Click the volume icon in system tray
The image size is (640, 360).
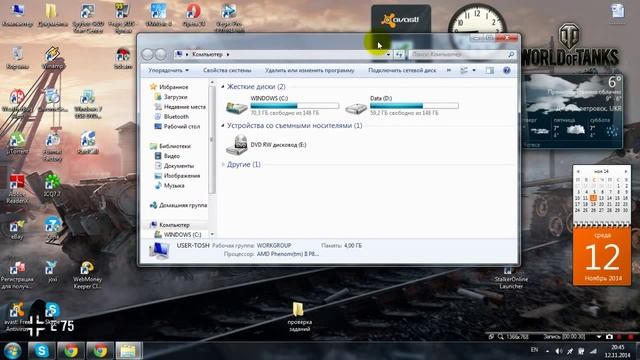(558, 351)
